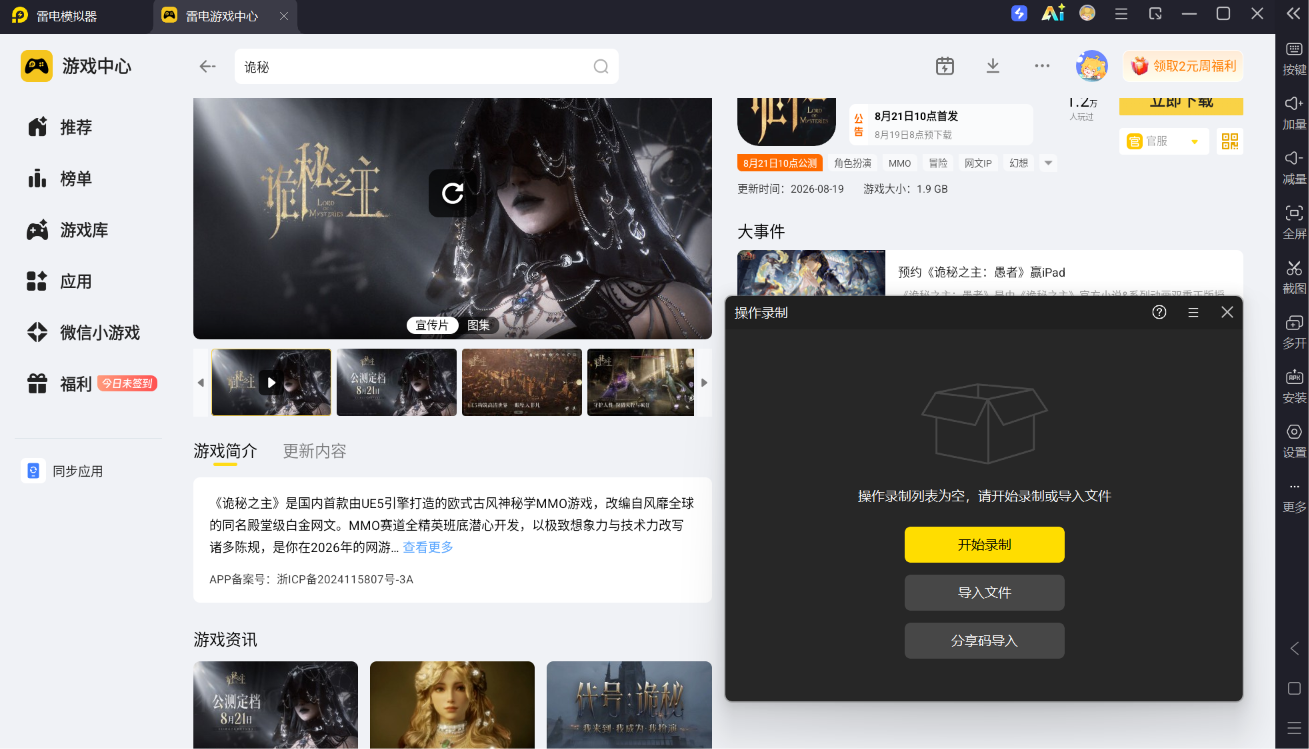Click the Game Center profile avatar
The height and width of the screenshot is (749, 1309).
click(1091, 66)
